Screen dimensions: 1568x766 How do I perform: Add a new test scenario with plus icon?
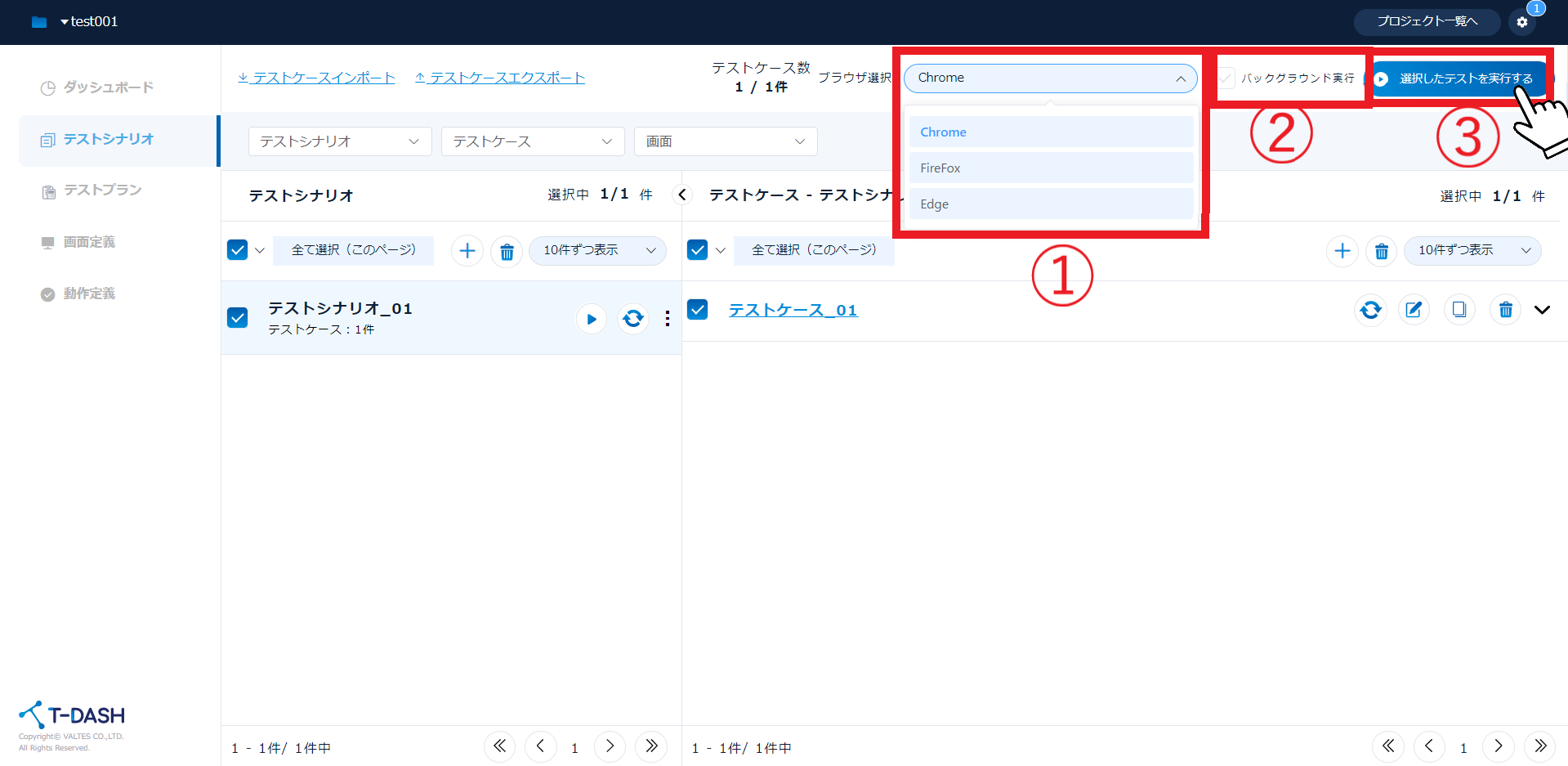467,251
